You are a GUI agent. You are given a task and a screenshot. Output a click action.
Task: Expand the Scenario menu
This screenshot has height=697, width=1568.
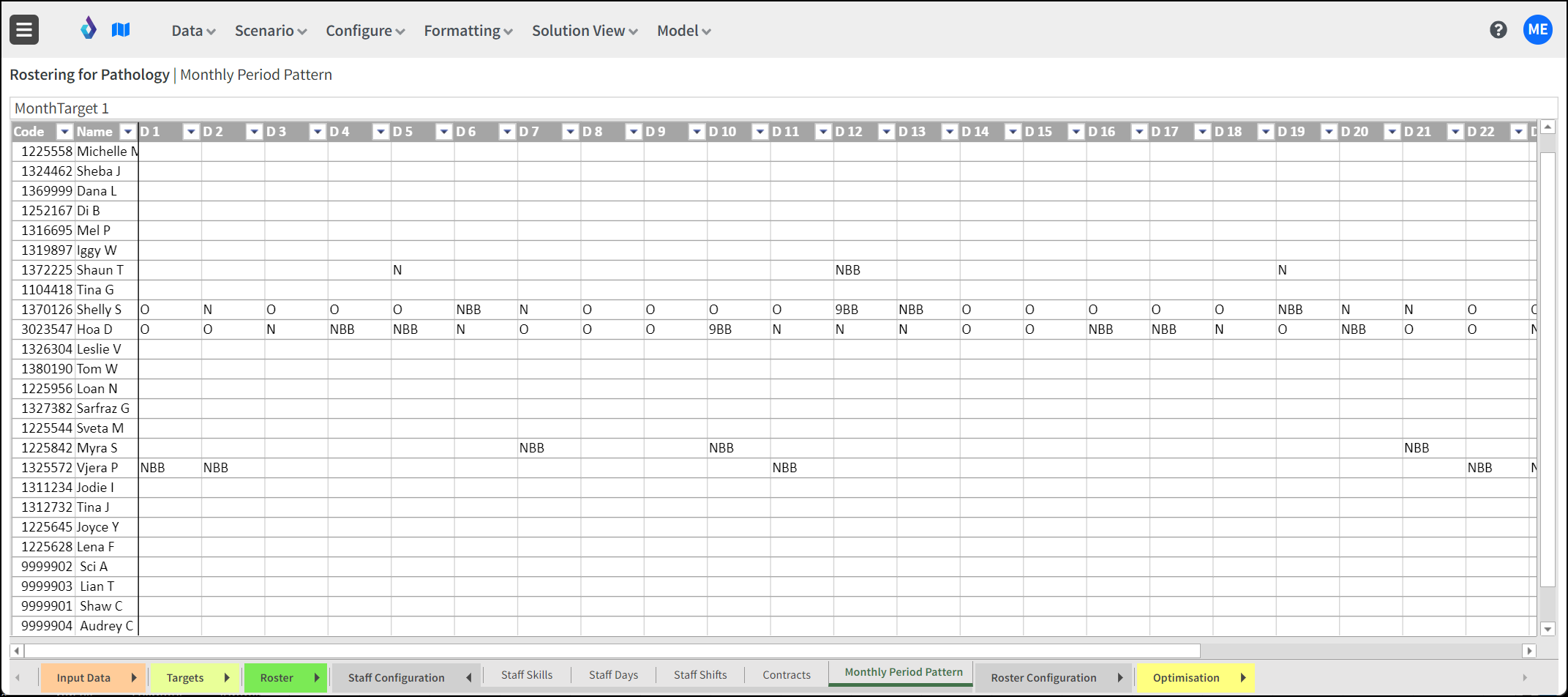tap(270, 31)
